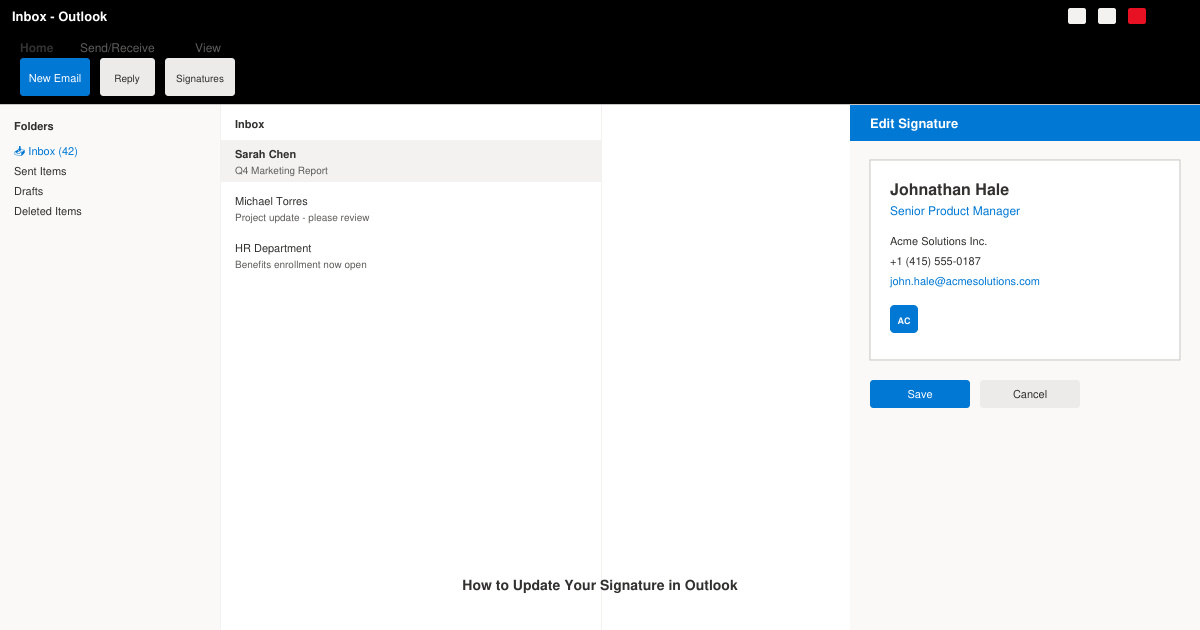Open the Signatures button
The height and width of the screenshot is (630, 1200).
tap(200, 77)
